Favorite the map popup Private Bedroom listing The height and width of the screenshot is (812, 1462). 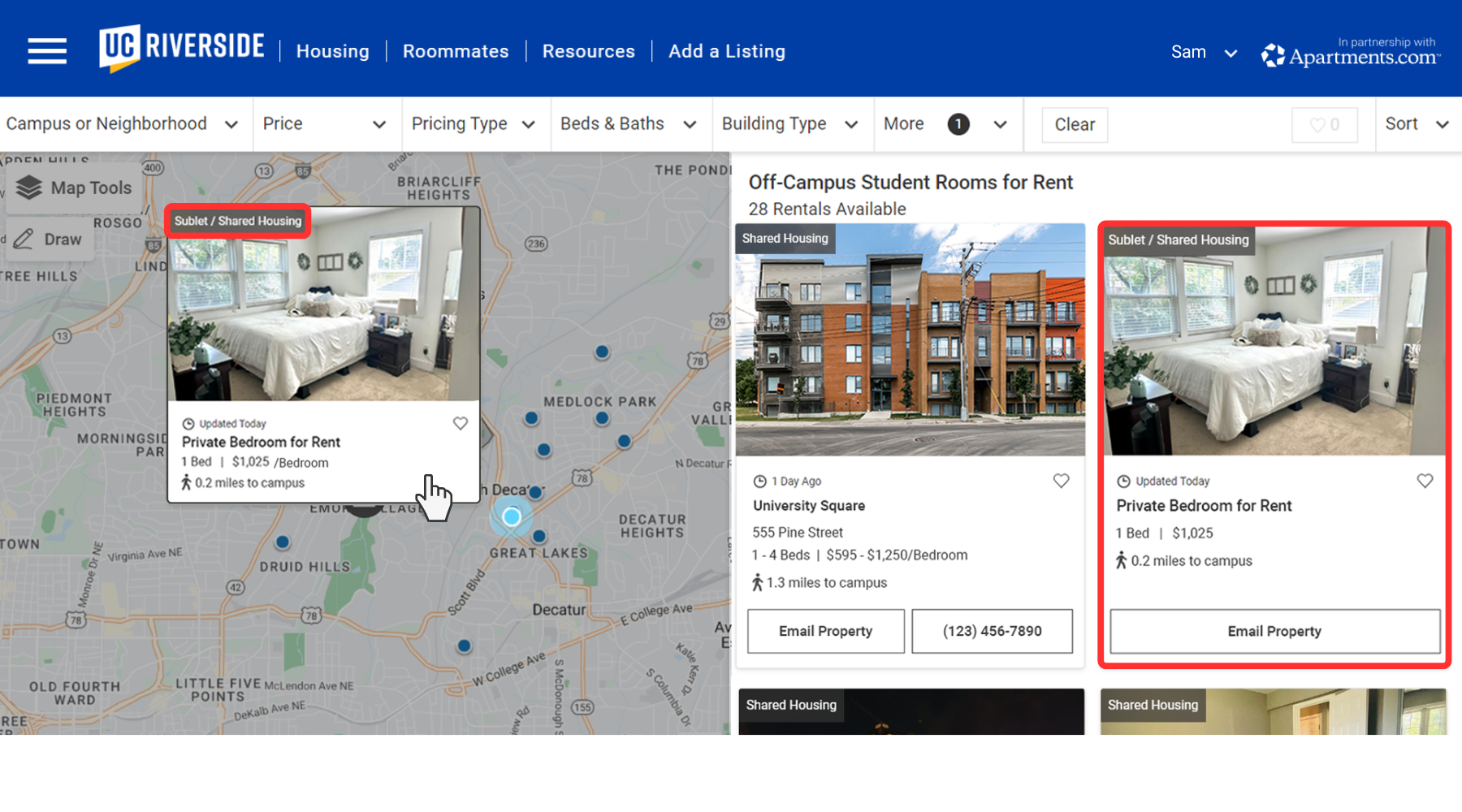pyautogui.click(x=461, y=423)
